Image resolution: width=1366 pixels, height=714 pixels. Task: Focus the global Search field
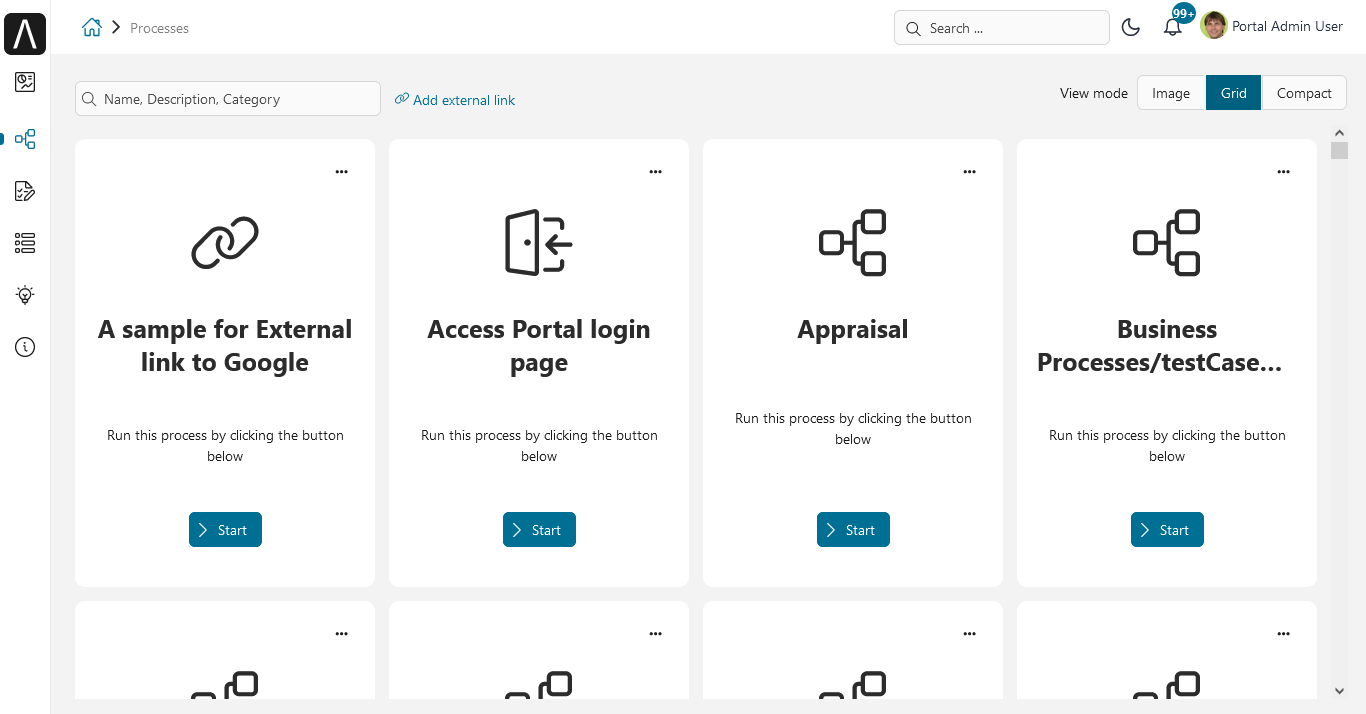[1002, 28]
